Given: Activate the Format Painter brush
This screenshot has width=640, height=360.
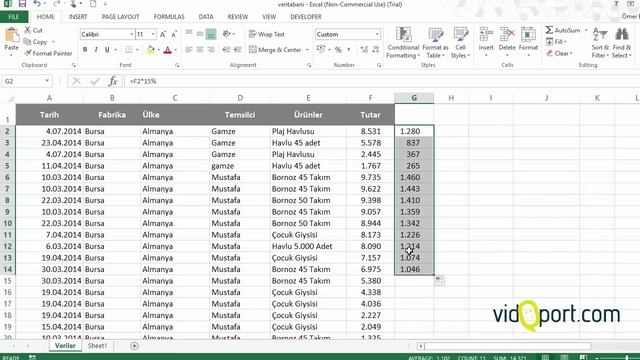Looking at the screenshot, I should click(28, 53).
